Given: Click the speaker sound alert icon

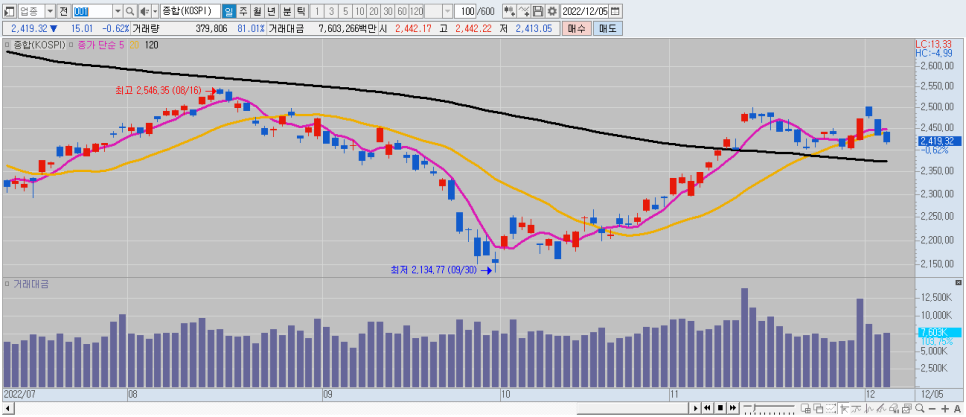Looking at the screenshot, I should pyautogui.click(x=144, y=11).
